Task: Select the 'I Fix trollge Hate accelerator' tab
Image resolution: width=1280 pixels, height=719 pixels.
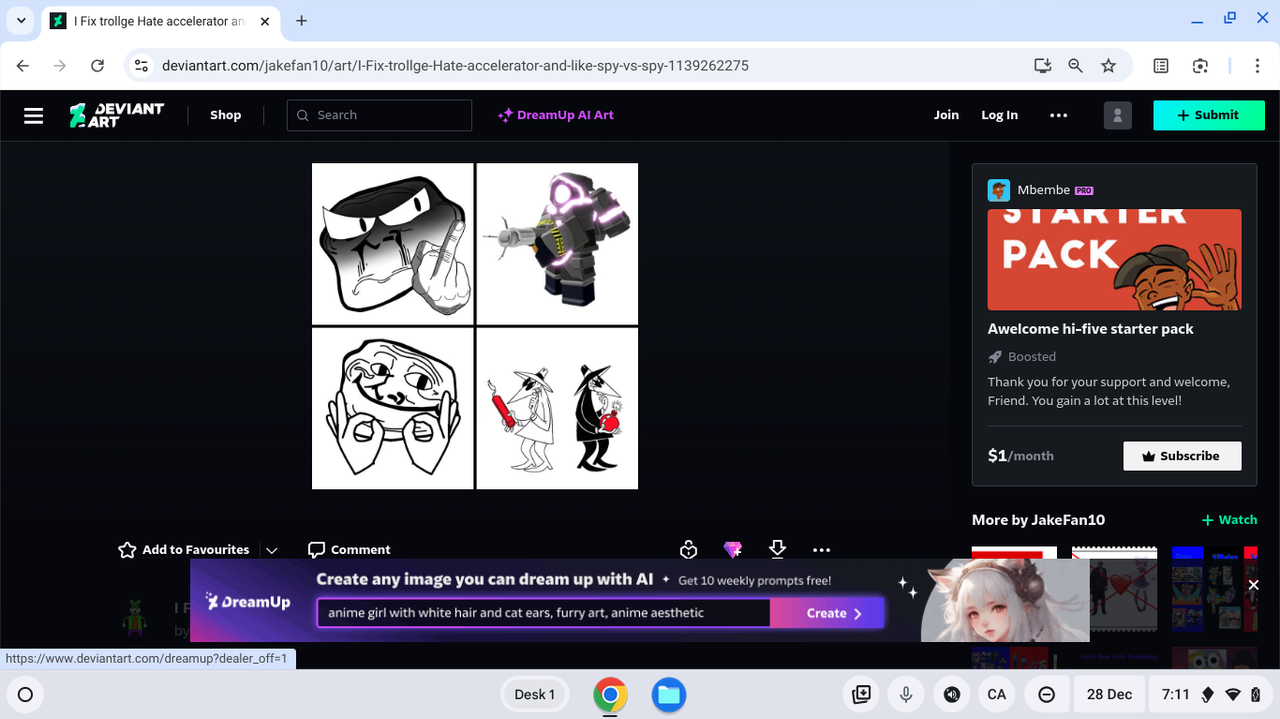Action: tap(158, 21)
